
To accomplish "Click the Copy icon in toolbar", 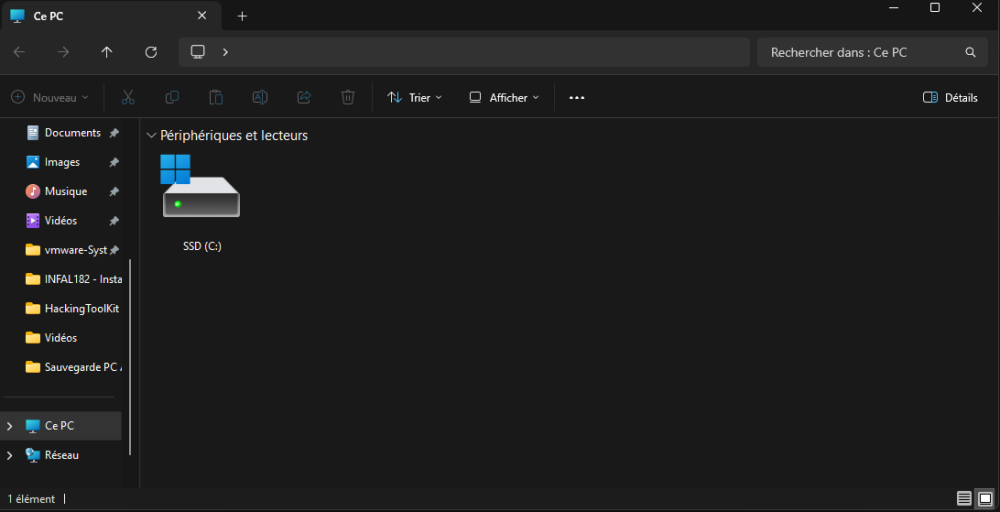I will coord(172,97).
